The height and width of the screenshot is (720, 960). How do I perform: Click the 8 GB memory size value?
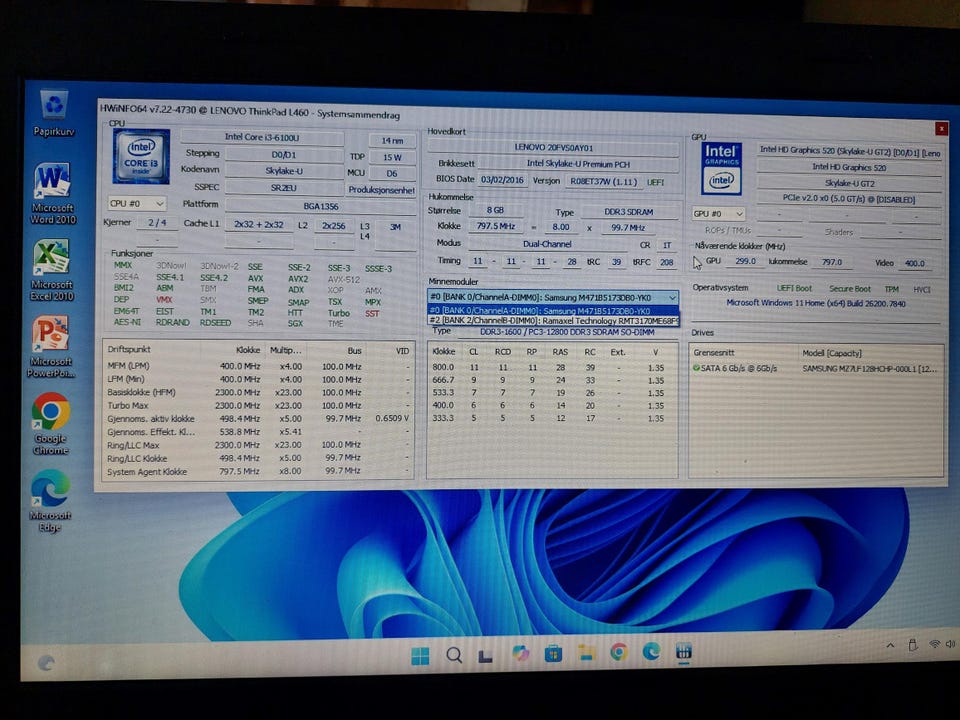click(495, 210)
